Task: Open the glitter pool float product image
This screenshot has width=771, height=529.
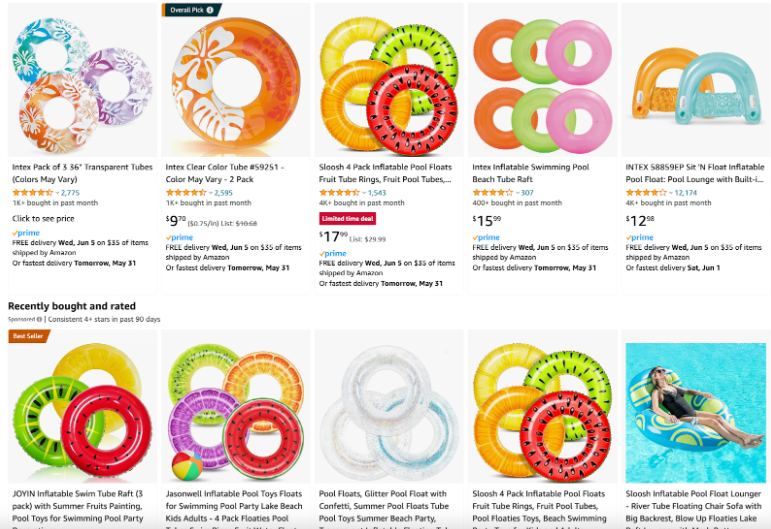Action: pos(389,407)
